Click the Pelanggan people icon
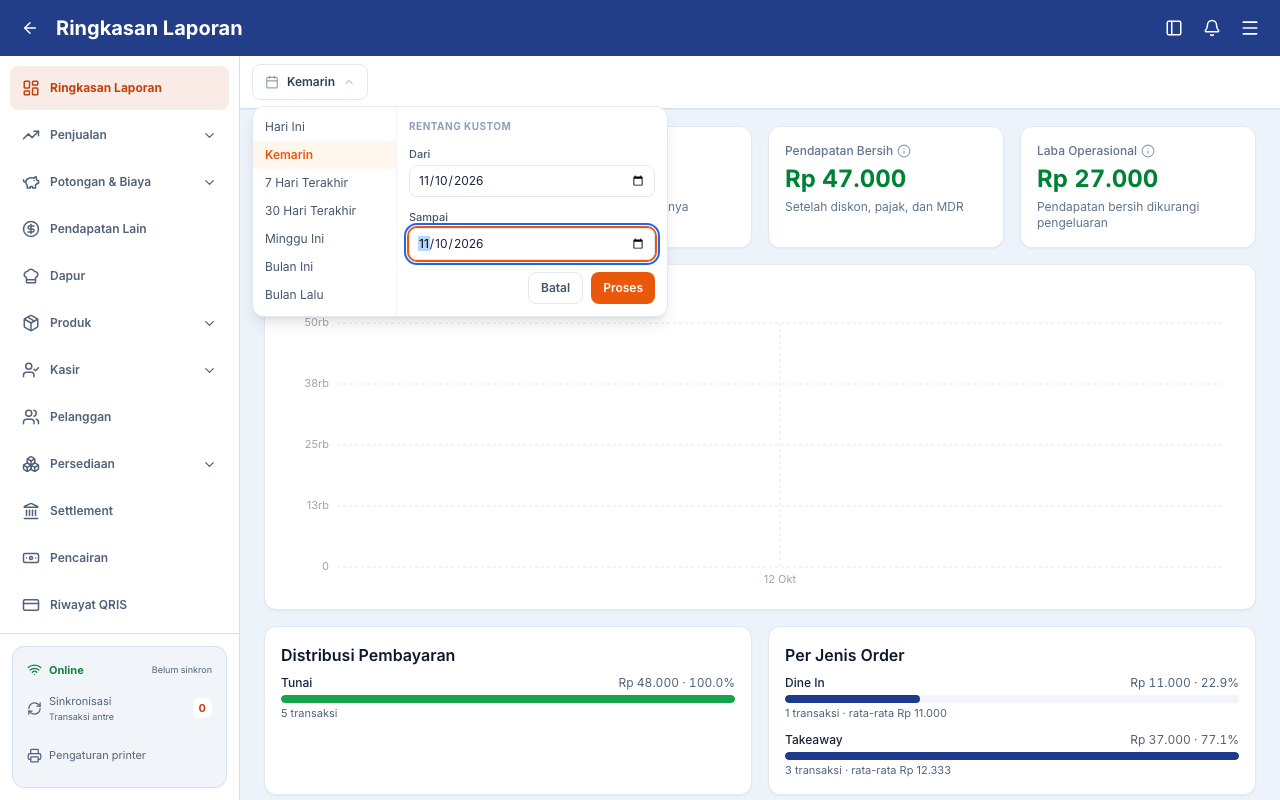1280x800 pixels. click(x=31, y=417)
